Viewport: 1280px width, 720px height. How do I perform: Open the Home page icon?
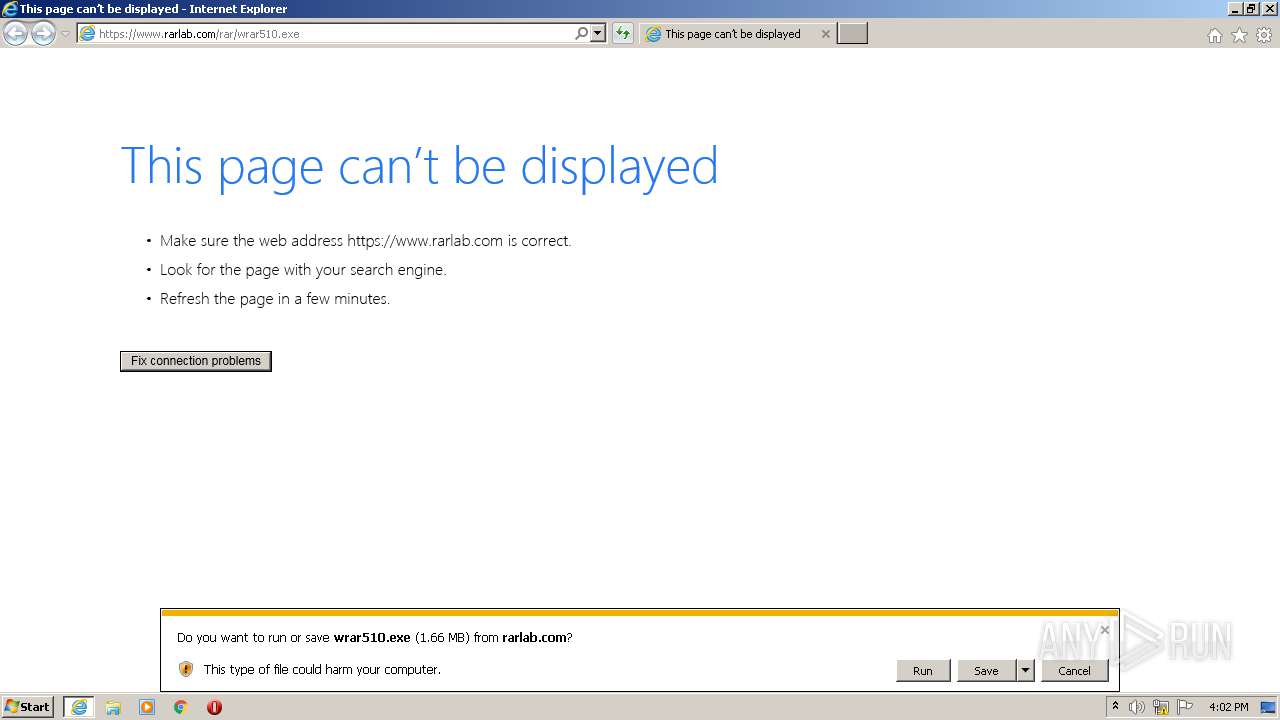click(1214, 35)
